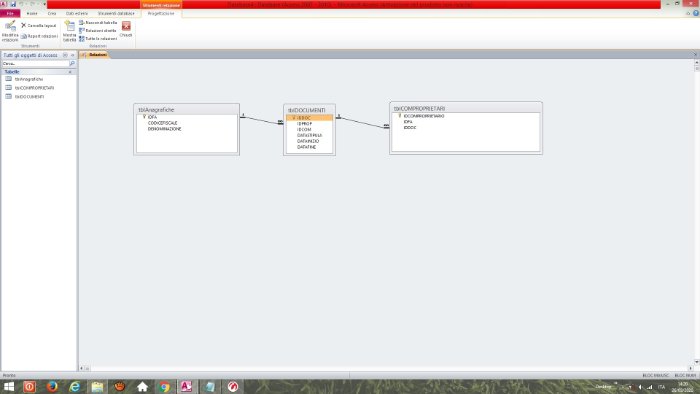700x394 pixels.
Task: Open the File tab
Action: (x=10, y=13)
